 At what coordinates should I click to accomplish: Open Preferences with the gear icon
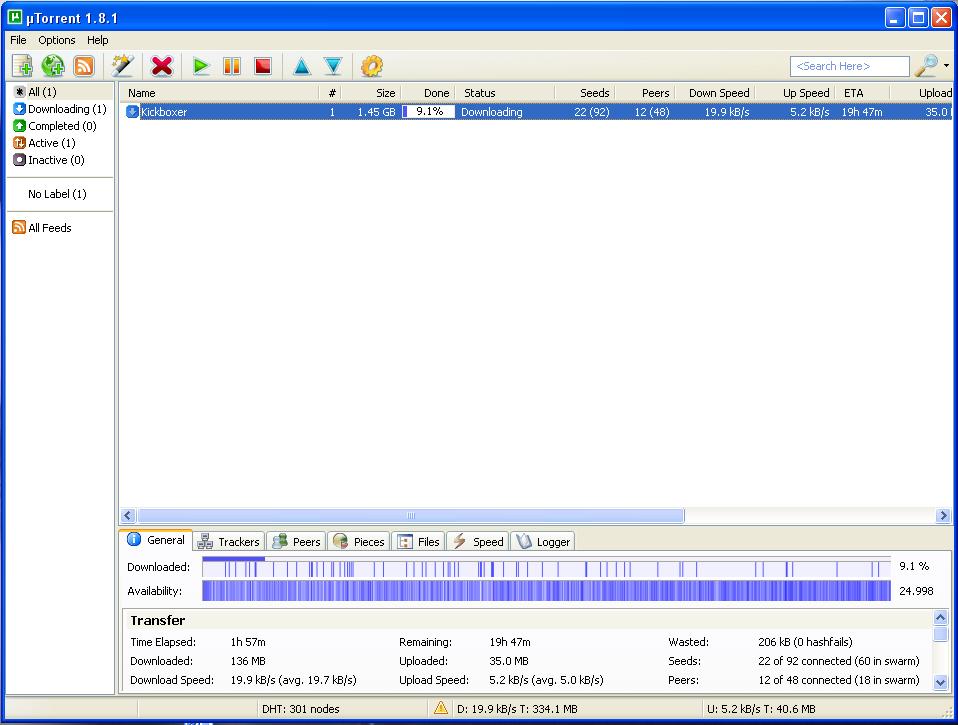tap(372, 66)
